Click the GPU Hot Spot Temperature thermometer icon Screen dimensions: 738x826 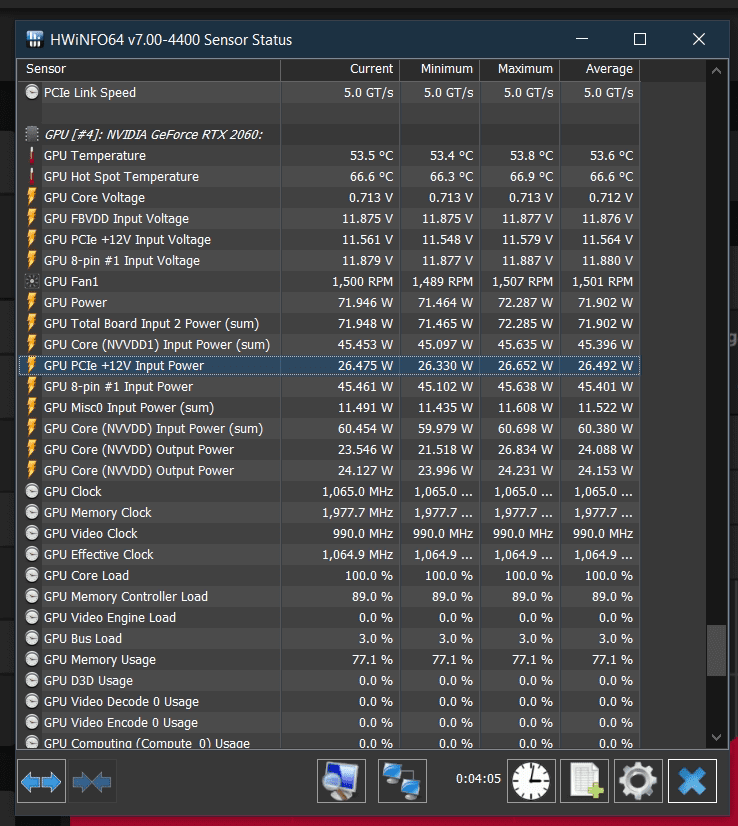(32, 176)
